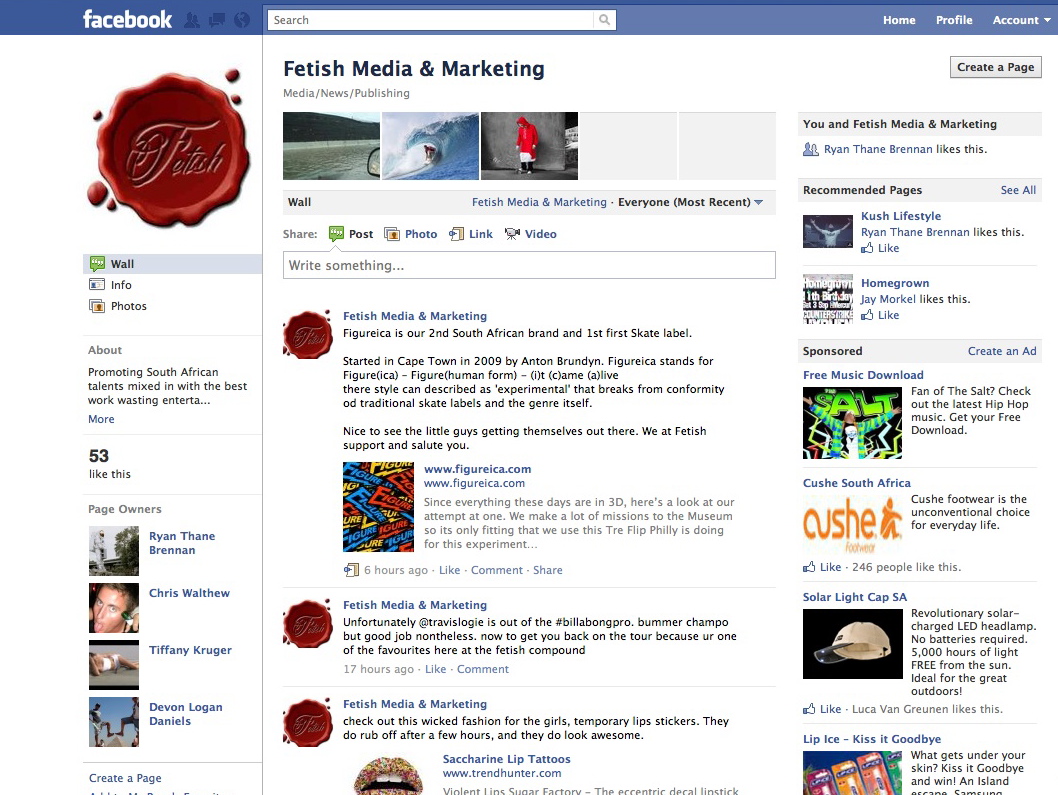
Task: Click Like on the Figureica post
Action: 449,570
